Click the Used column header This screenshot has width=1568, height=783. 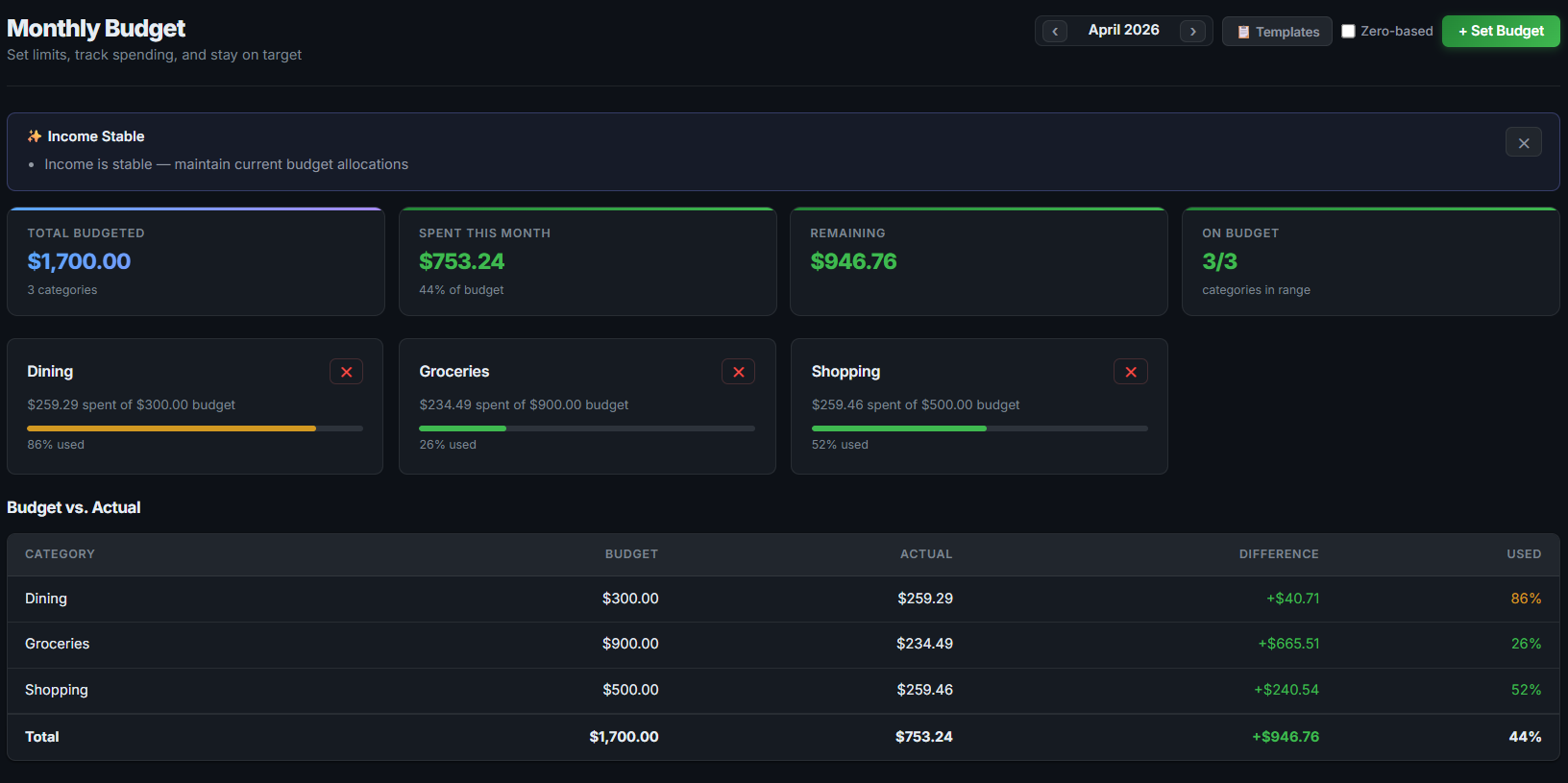pyautogui.click(x=1524, y=554)
